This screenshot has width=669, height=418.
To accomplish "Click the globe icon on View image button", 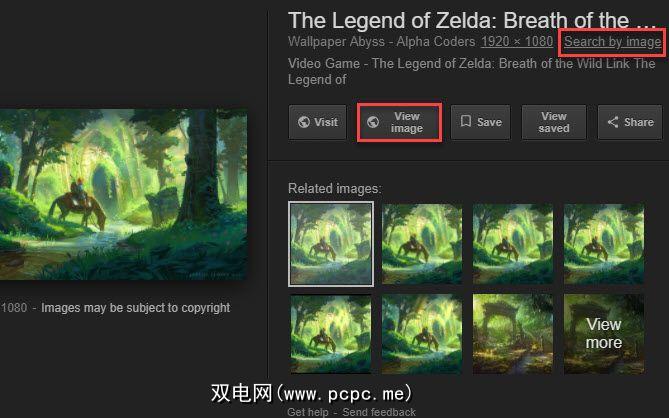I will [373, 122].
